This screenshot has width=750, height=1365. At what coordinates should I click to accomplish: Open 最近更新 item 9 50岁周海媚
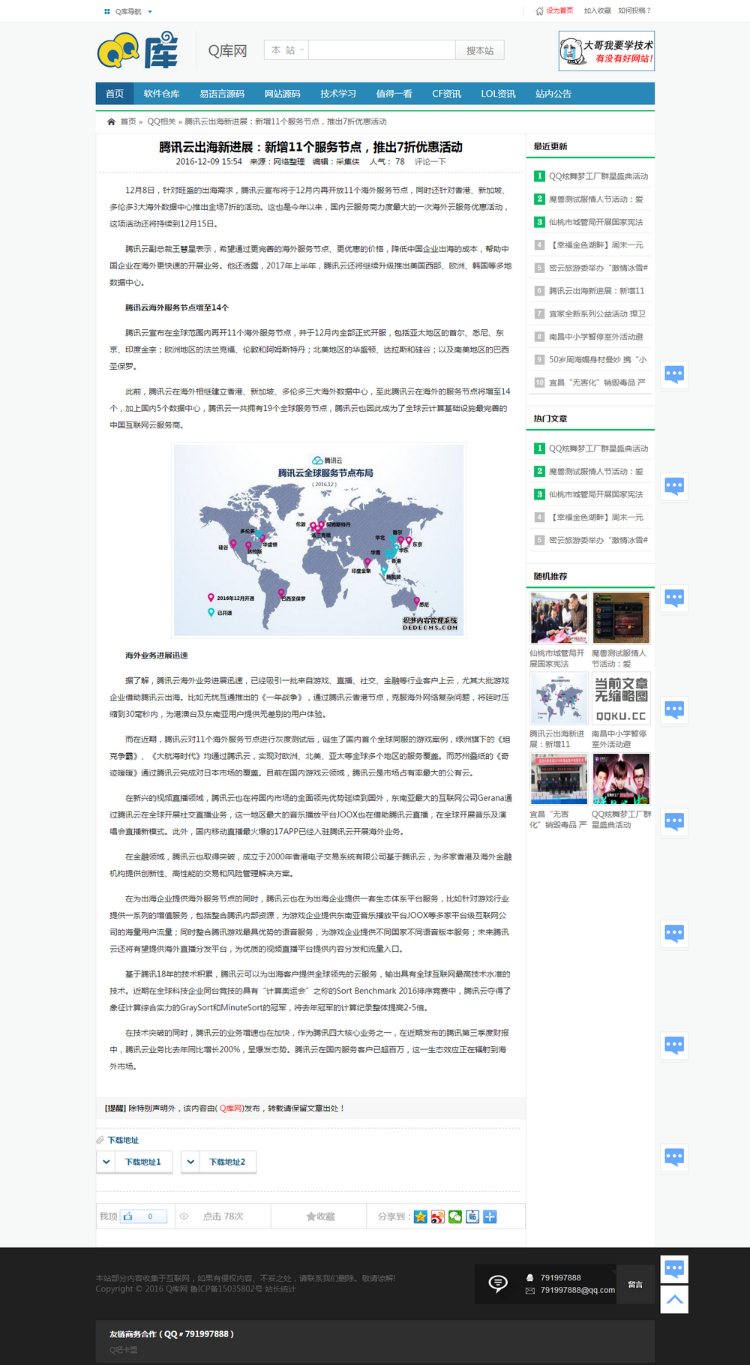tap(596, 359)
